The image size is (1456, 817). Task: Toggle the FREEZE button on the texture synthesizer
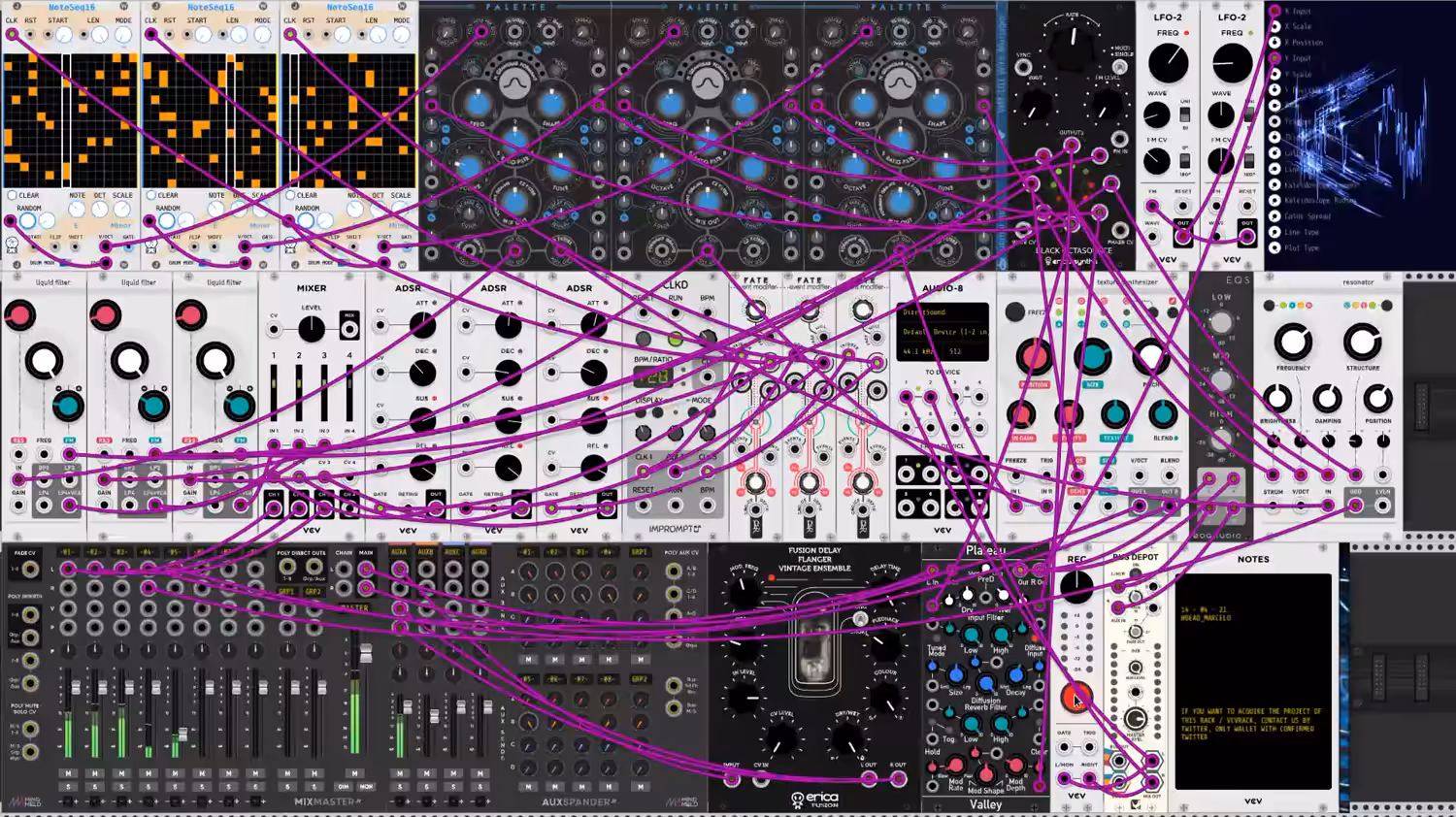click(x=1015, y=311)
